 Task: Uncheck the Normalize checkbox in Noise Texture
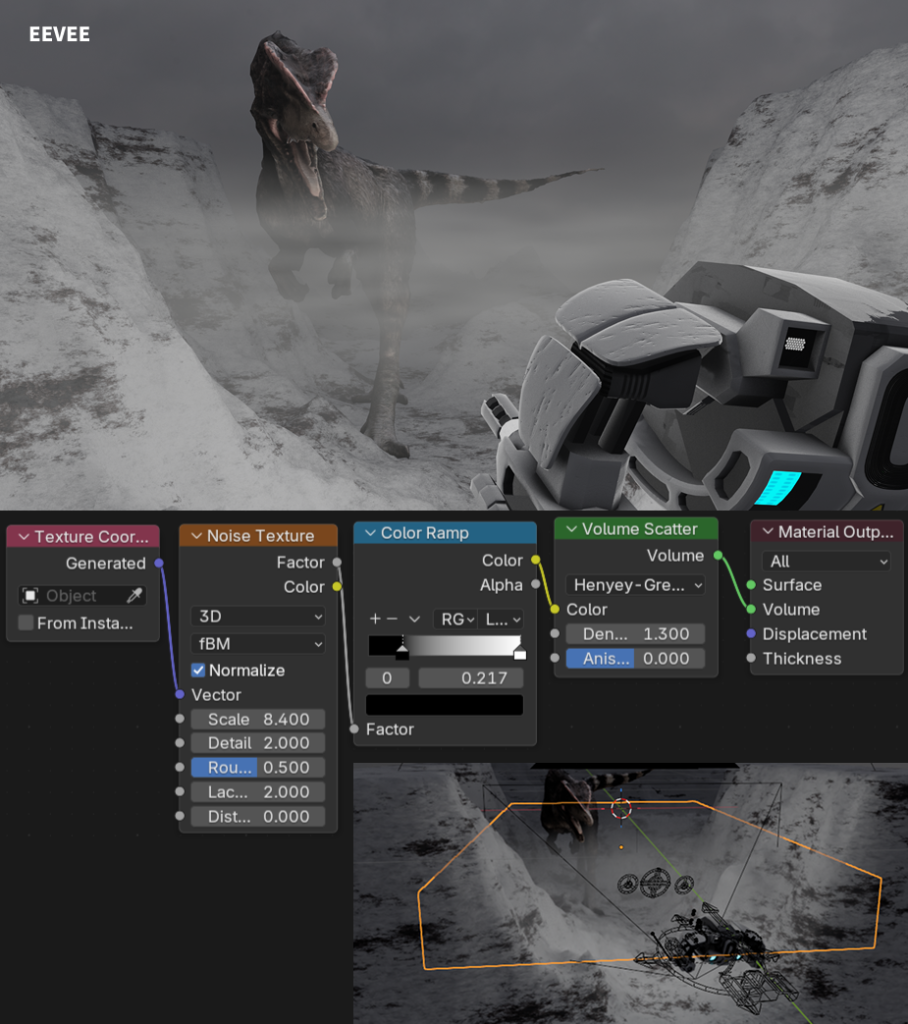(x=198, y=670)
